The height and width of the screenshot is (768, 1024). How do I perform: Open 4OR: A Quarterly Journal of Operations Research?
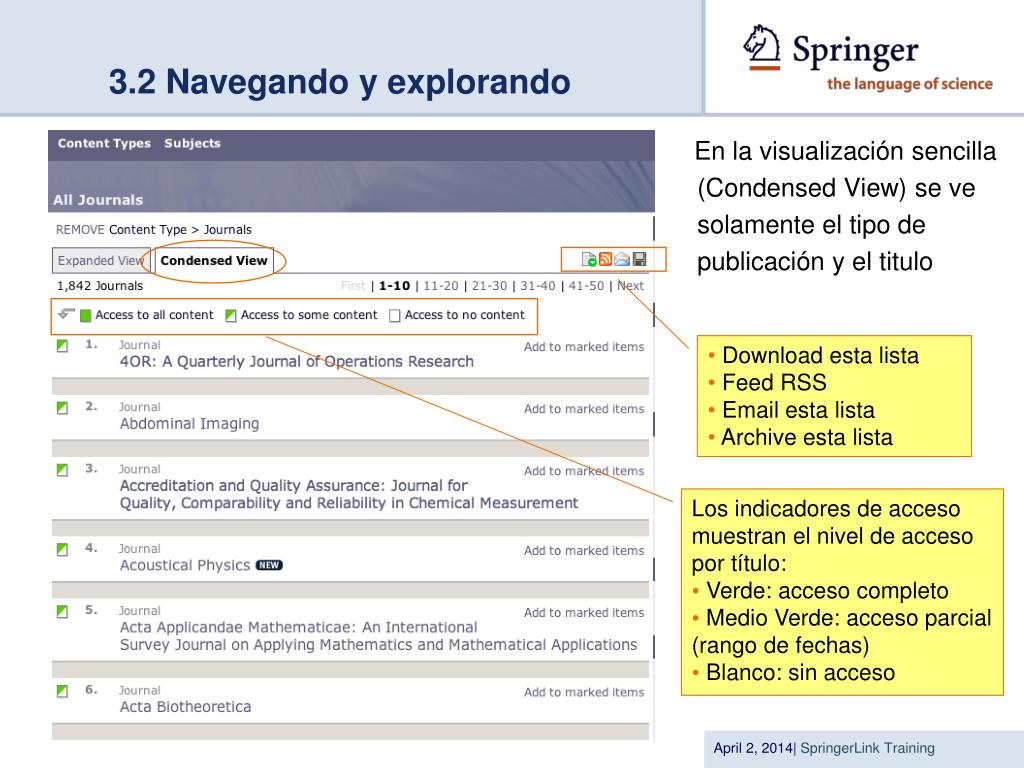coord(296,361)
